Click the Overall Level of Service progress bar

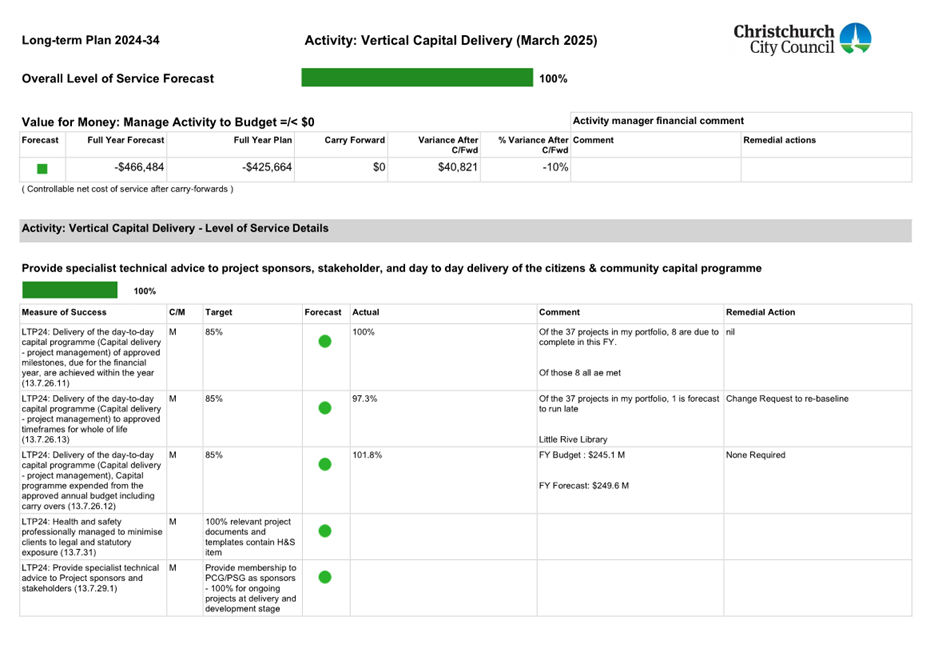pos(417,77)
